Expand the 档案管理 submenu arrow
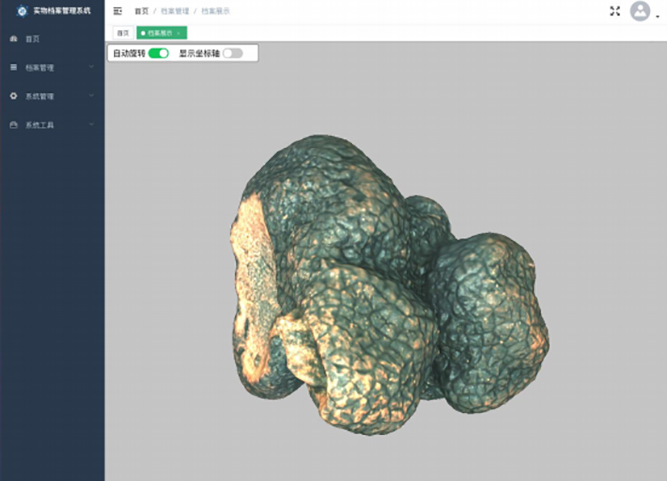Screen dimensions: 667x481 [x=91, y=67]
